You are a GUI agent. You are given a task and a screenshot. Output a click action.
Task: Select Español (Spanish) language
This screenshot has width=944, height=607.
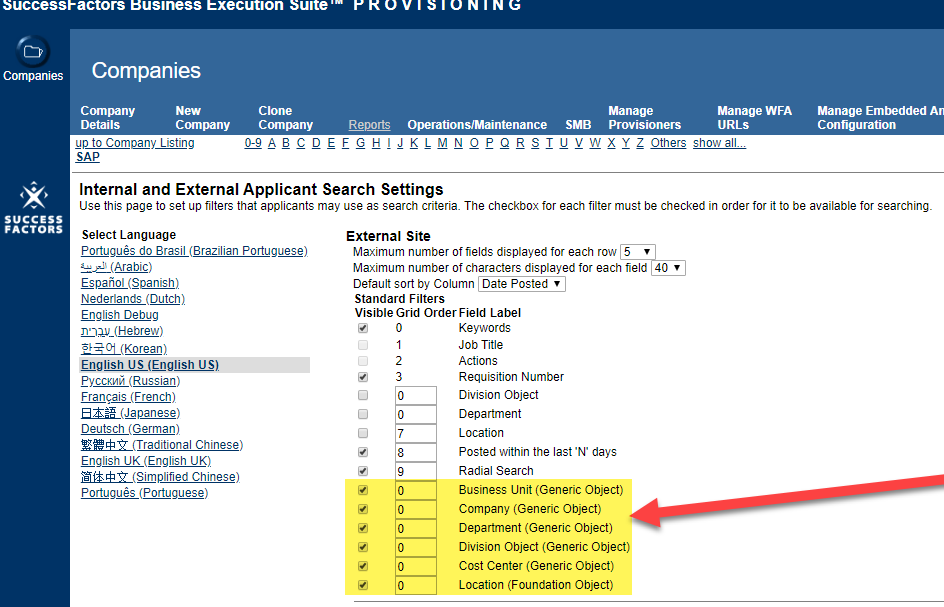[130, 282]
